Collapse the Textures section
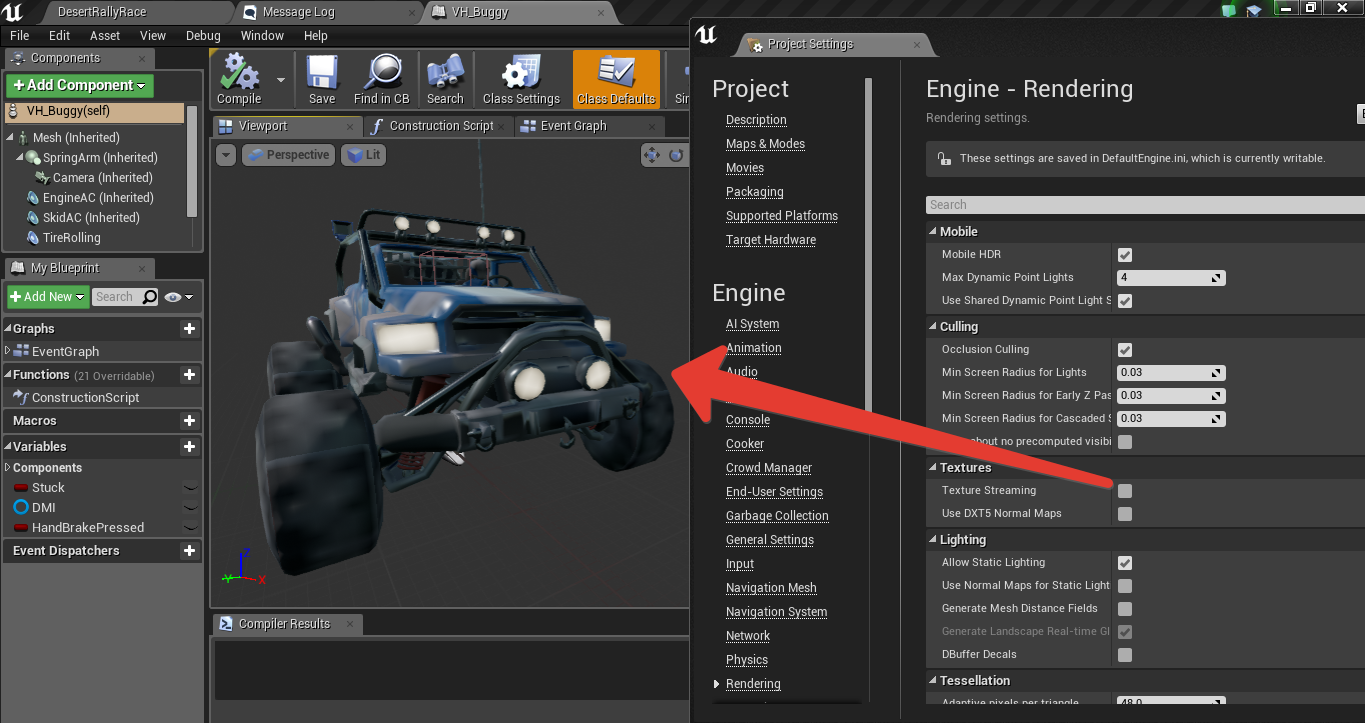Screen dimensions: 1365x723 point(932,467)
